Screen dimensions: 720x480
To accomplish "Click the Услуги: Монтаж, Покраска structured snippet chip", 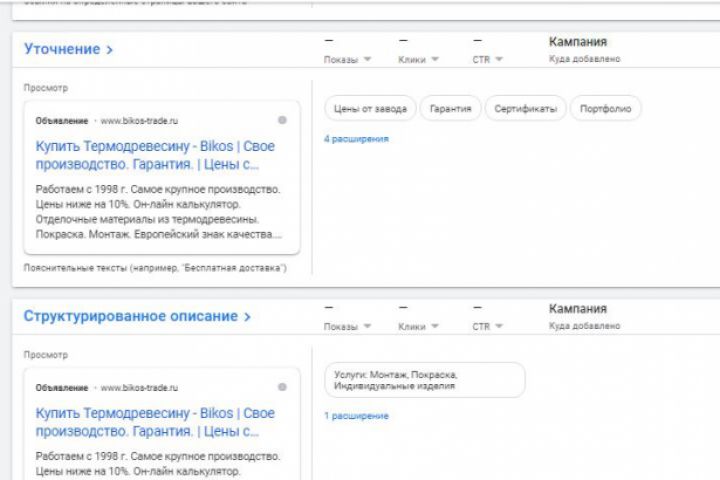I will pyautogui.click(x=424, y=380).
